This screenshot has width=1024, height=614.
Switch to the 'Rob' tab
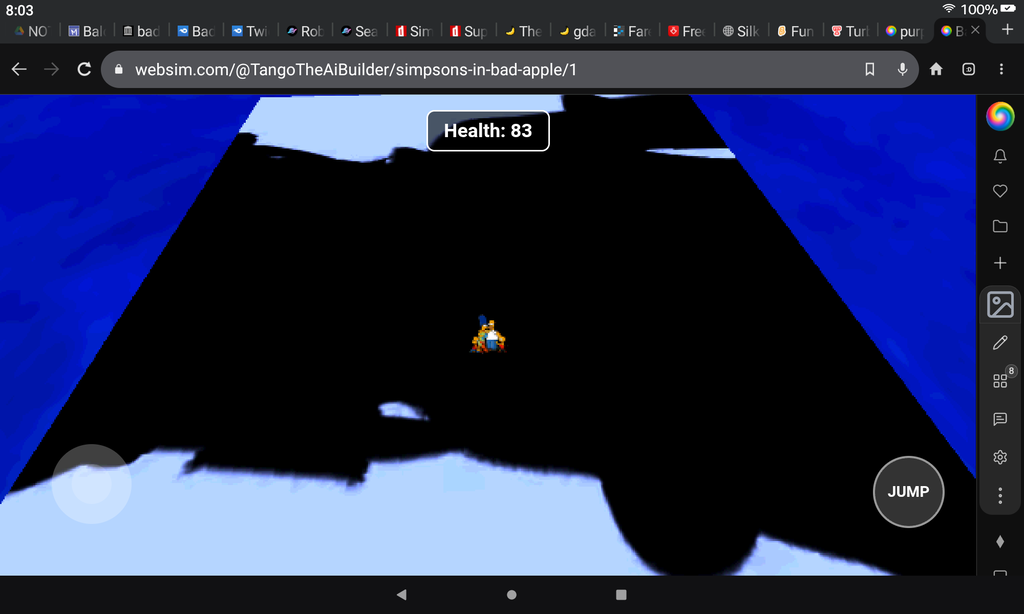[305, 31]
